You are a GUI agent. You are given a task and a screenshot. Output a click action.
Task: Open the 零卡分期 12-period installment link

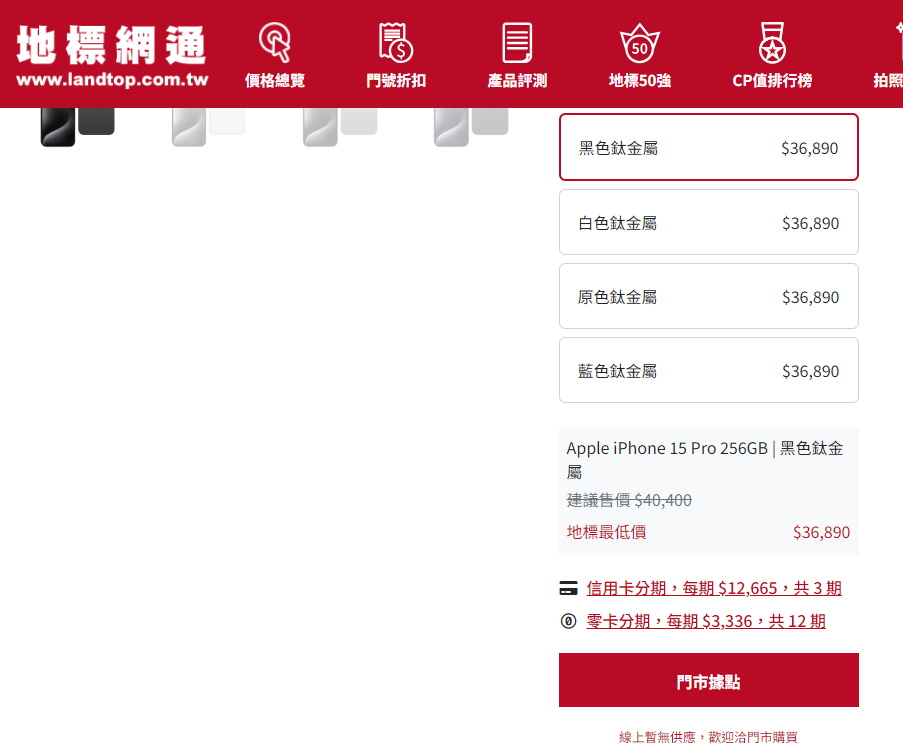[705, 622]
